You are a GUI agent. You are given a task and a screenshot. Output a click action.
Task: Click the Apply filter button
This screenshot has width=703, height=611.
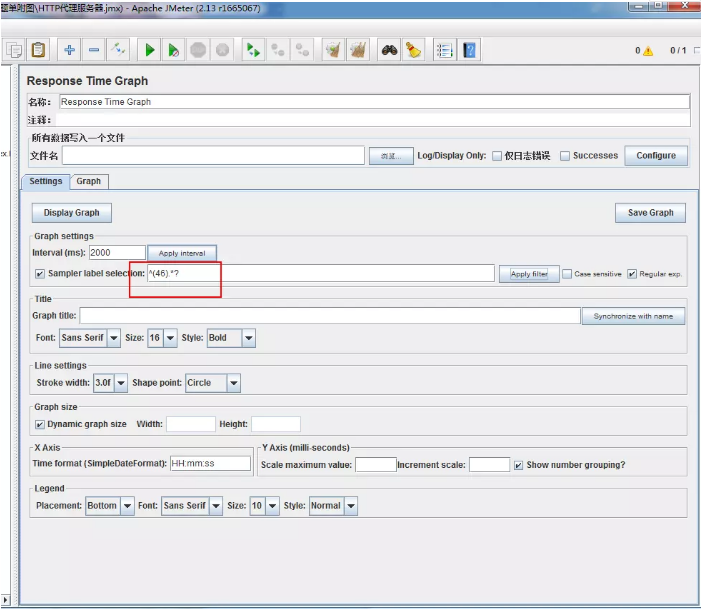point(529,274)
